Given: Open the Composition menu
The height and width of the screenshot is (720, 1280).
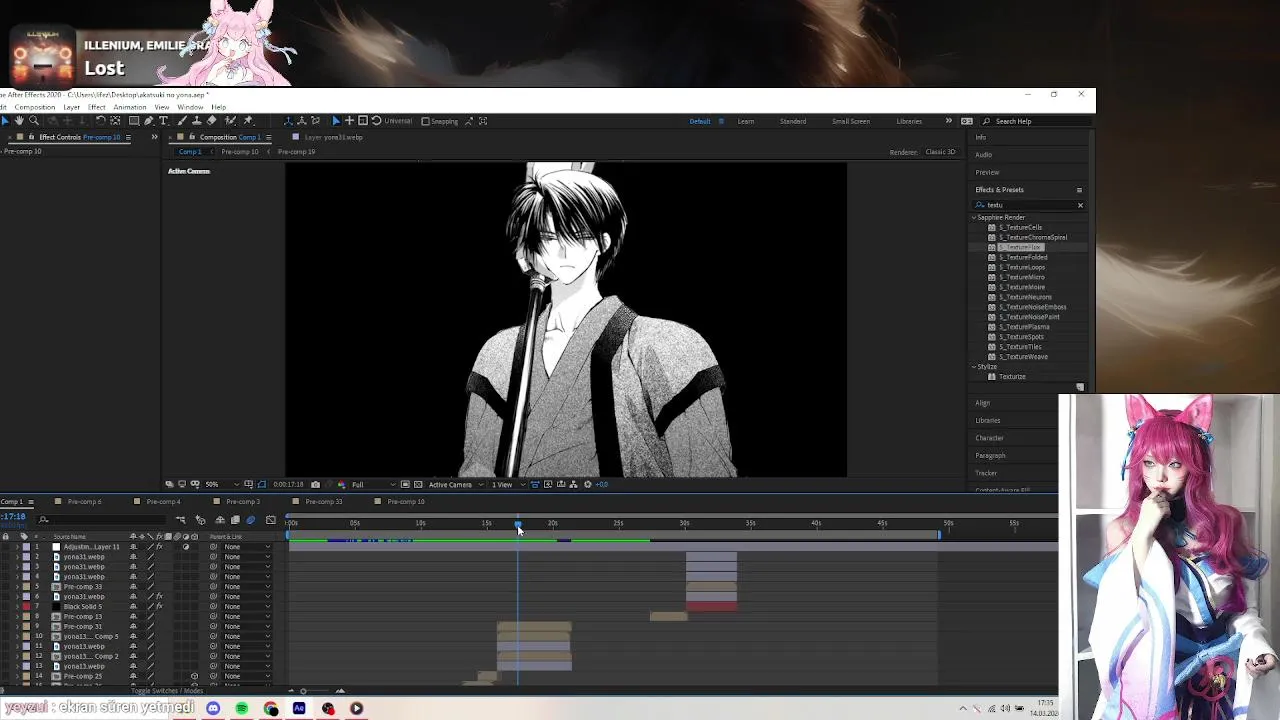Looking at the screenshot, I should [x=35, y=107].
